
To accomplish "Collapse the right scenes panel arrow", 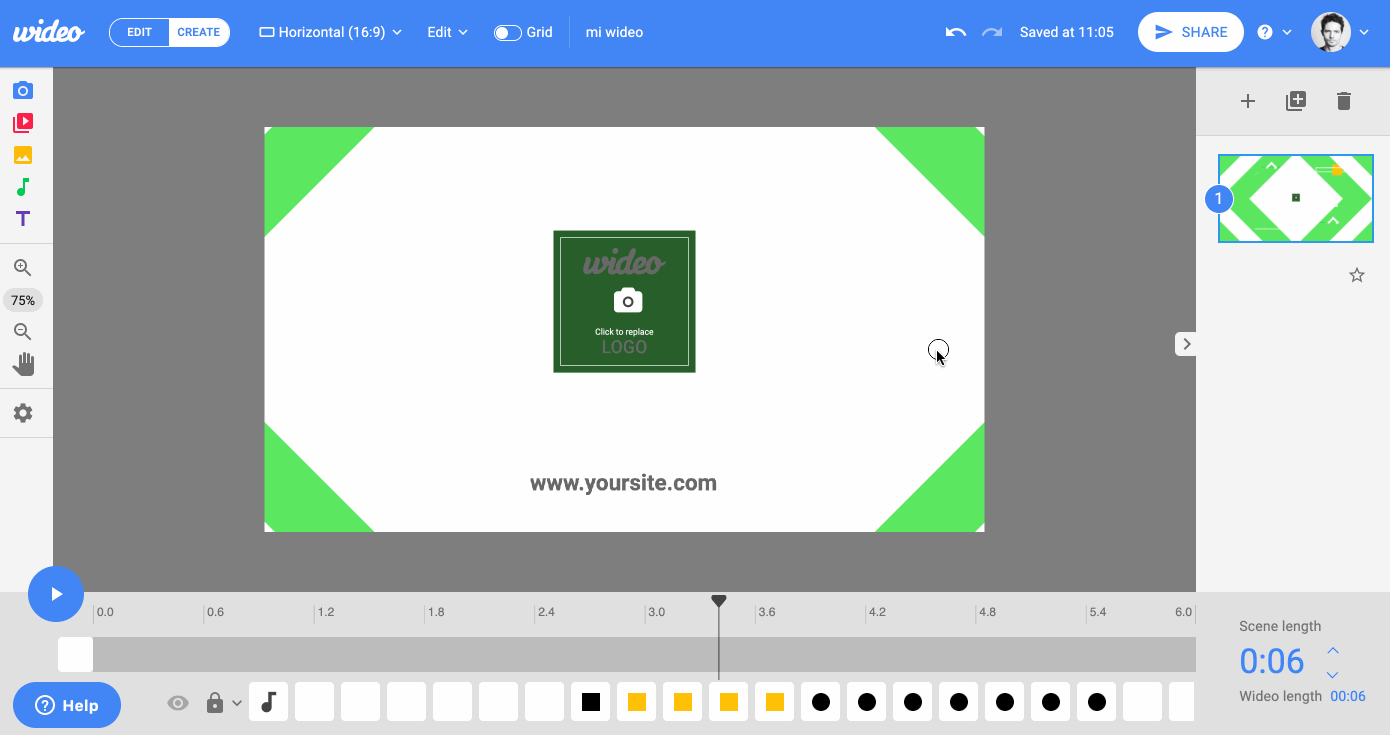I will tap(1186, 344).
